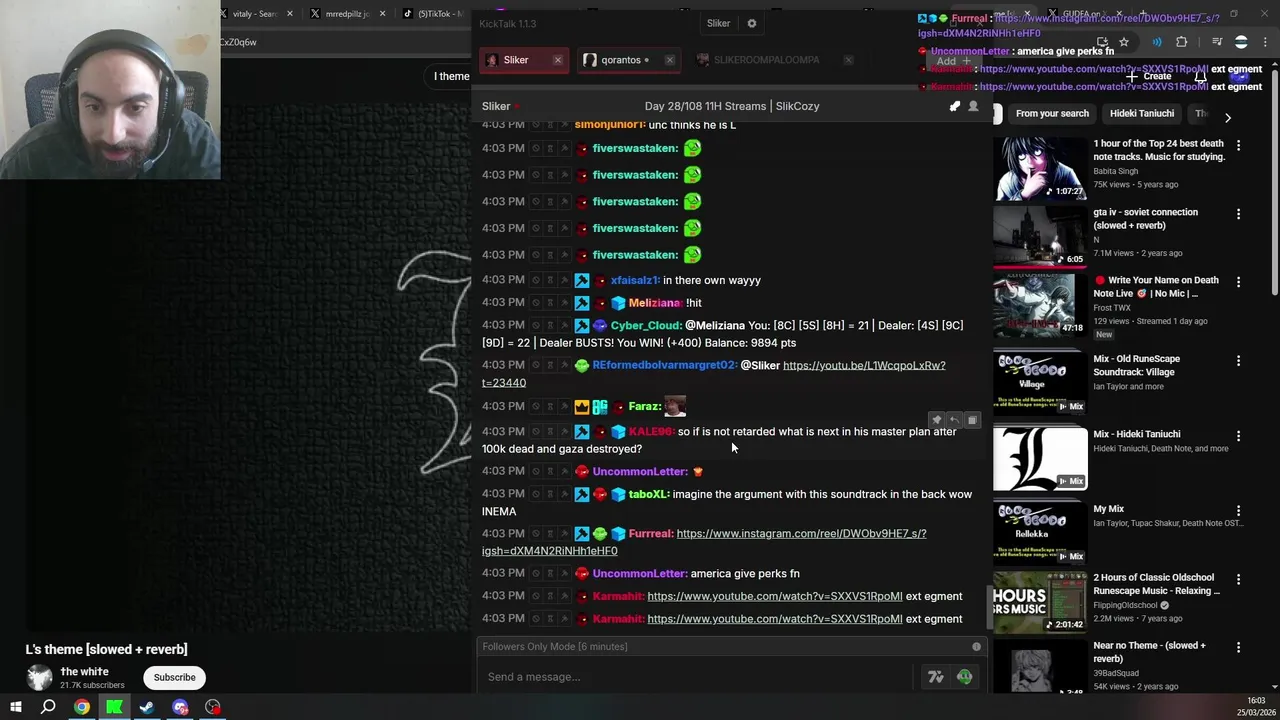Click the pin icon in Sliker chat header
Image resolution: width=1280 pixels, height=720 pixels.
[955, 106]
